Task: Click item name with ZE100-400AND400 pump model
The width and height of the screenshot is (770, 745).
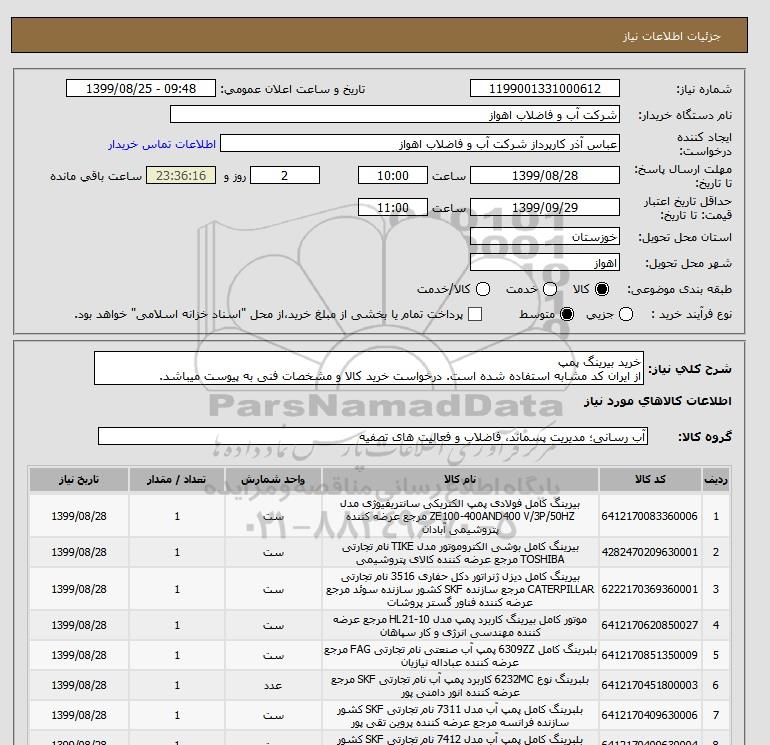Action: pyautogui.click(x=460, y=516)
